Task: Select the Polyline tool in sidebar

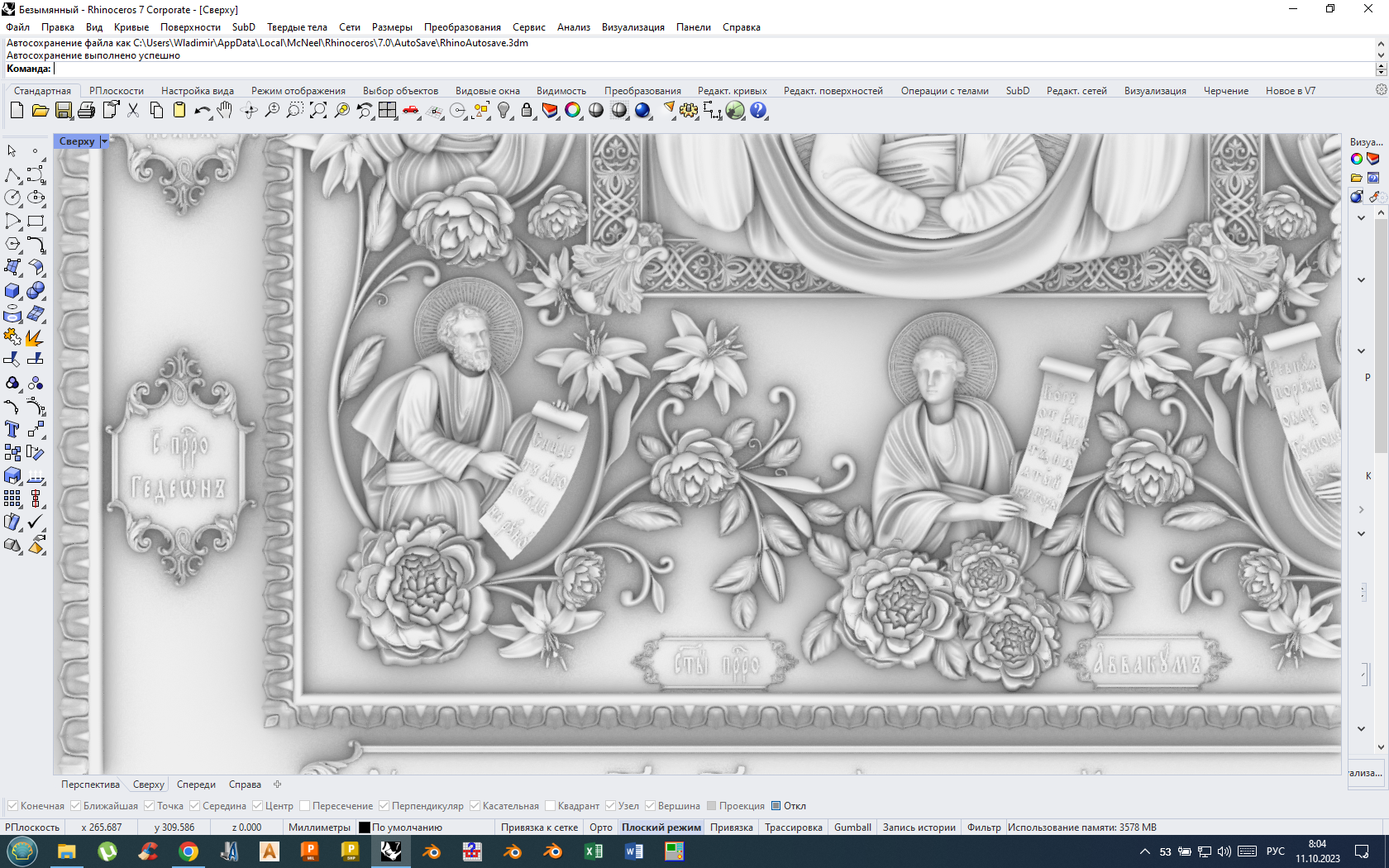Action: pos(12,175)
